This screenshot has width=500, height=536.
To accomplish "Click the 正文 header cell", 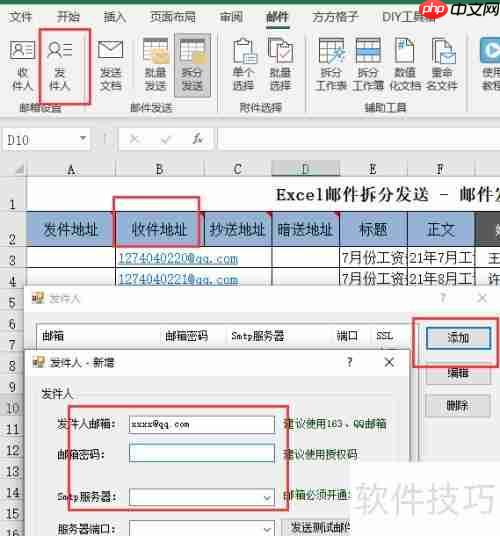I will (x=441, y=229).
